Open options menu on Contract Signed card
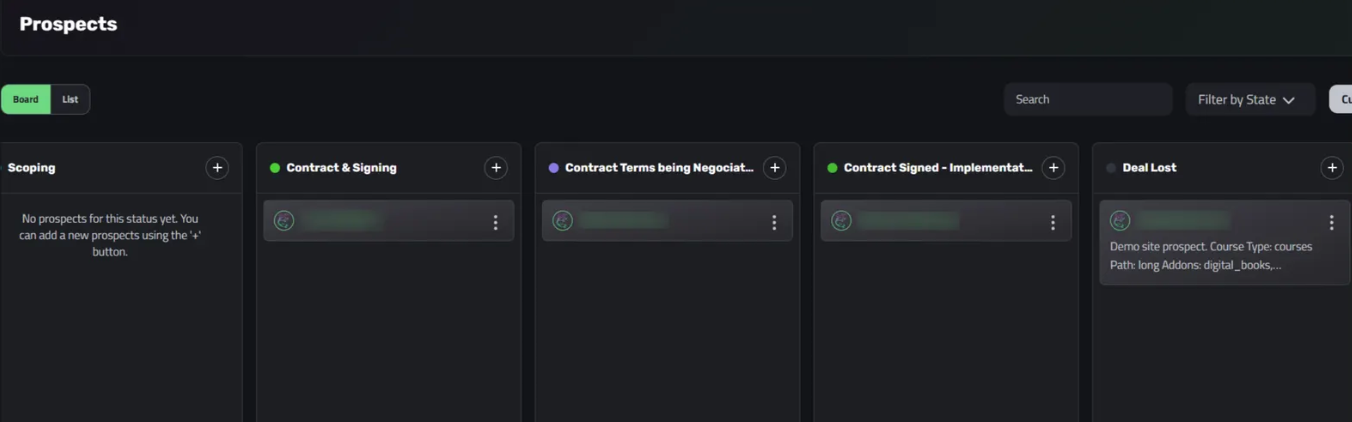This screenshot has height=422, width=1352. tap(1053, 222)
